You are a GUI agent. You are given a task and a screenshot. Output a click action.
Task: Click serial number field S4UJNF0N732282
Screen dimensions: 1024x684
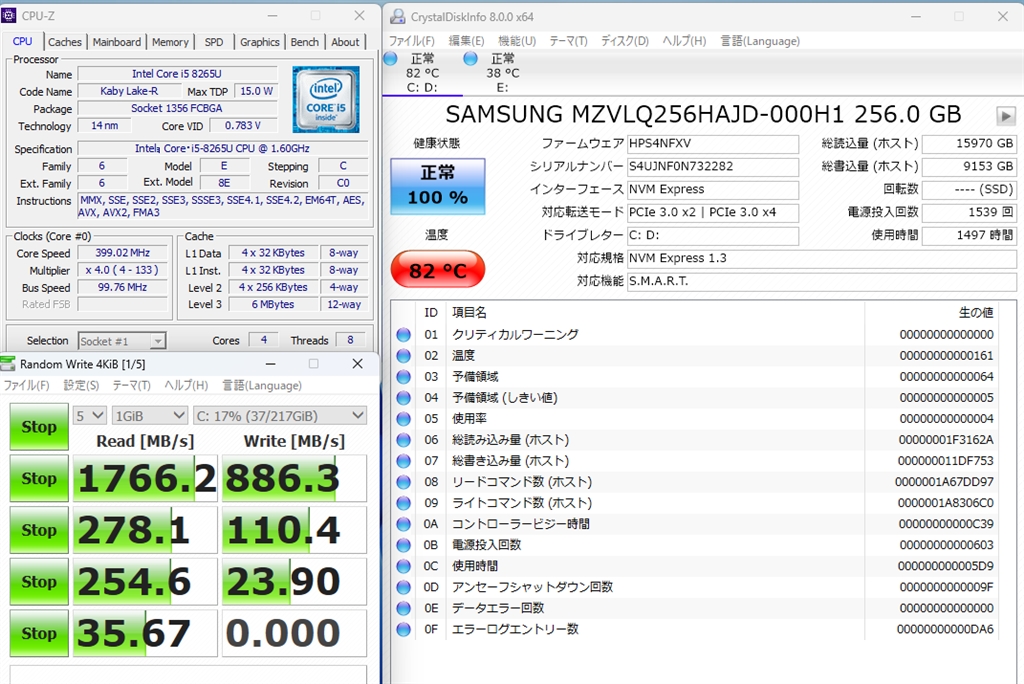point(712,167)
